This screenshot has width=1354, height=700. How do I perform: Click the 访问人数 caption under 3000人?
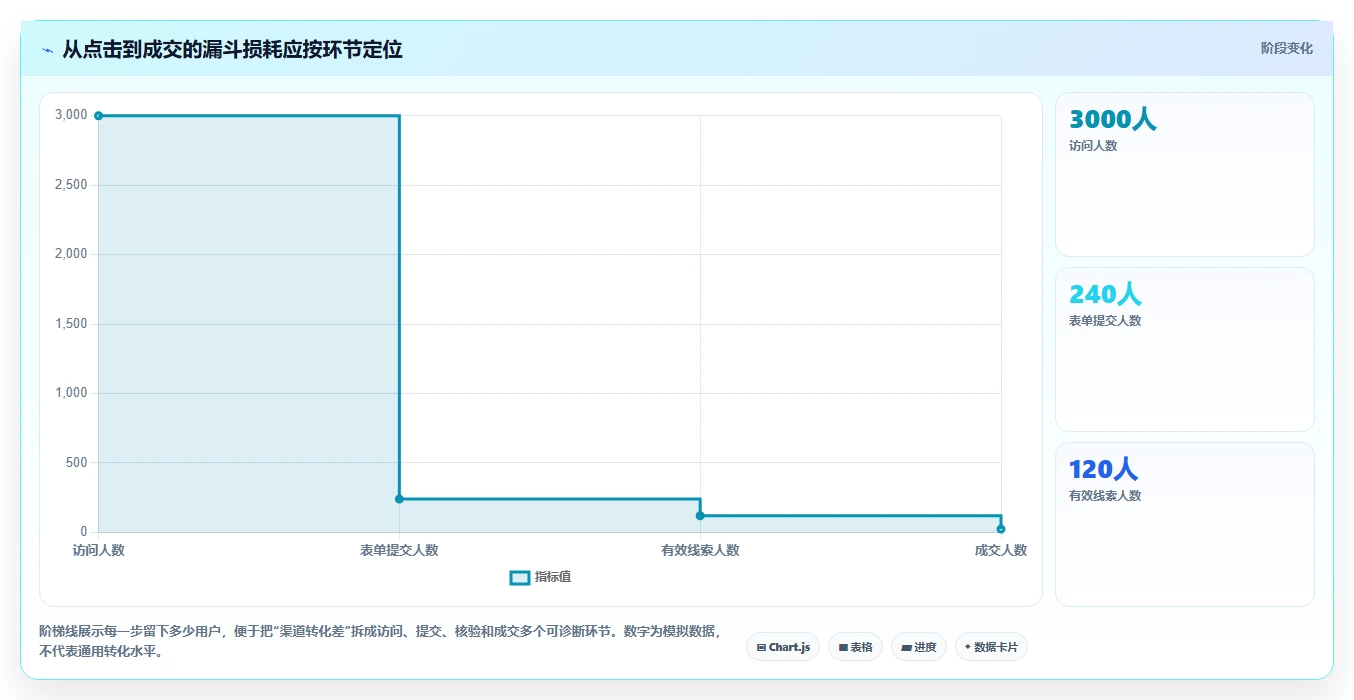(1093, 146)
